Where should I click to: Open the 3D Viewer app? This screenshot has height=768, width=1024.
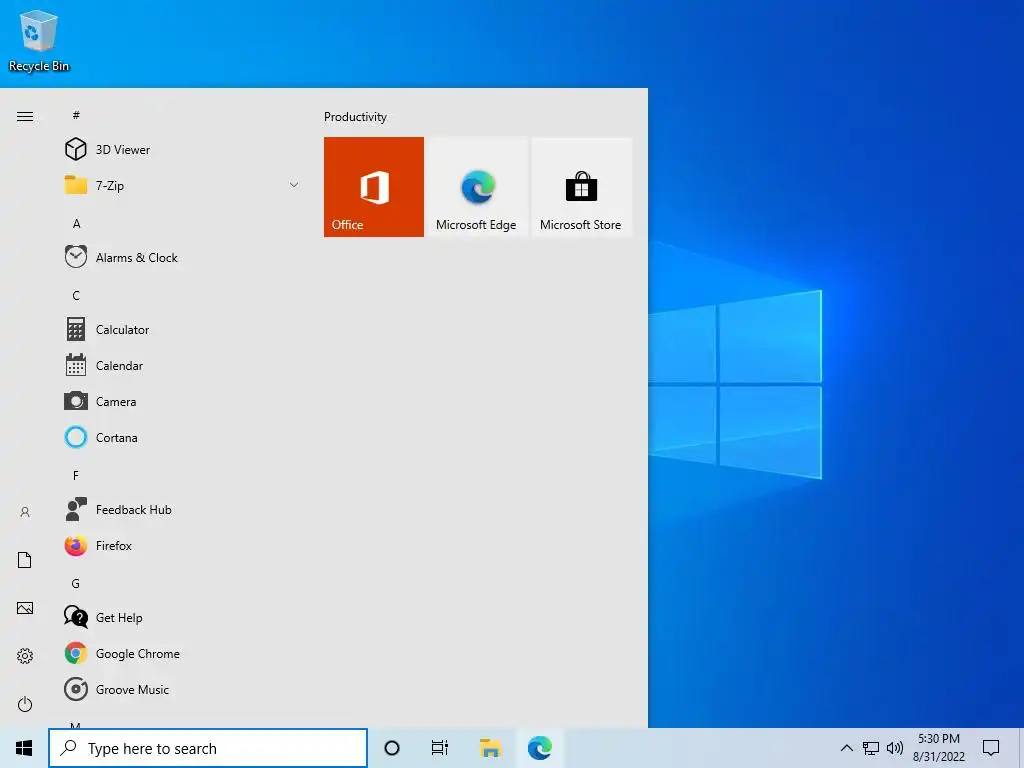tap(183, 150)
